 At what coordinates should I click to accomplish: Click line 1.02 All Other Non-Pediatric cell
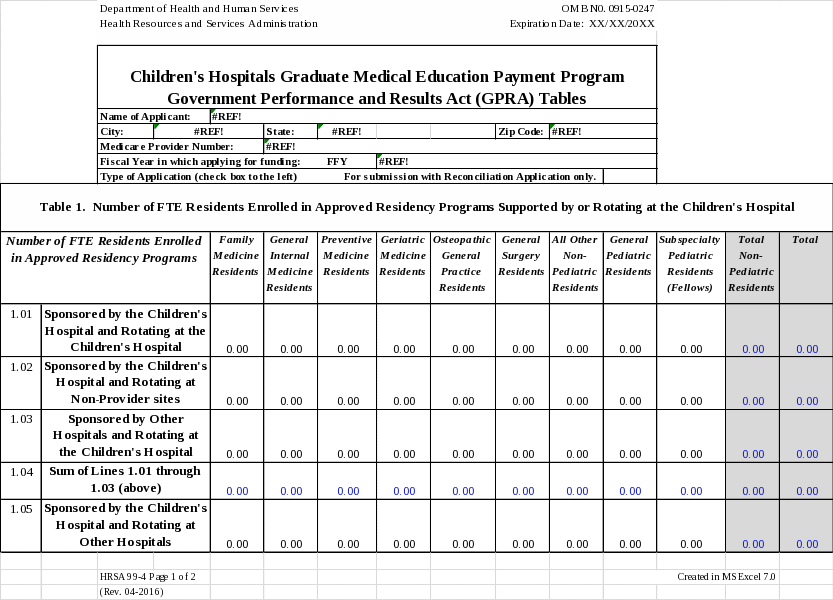tap(576, 383)
